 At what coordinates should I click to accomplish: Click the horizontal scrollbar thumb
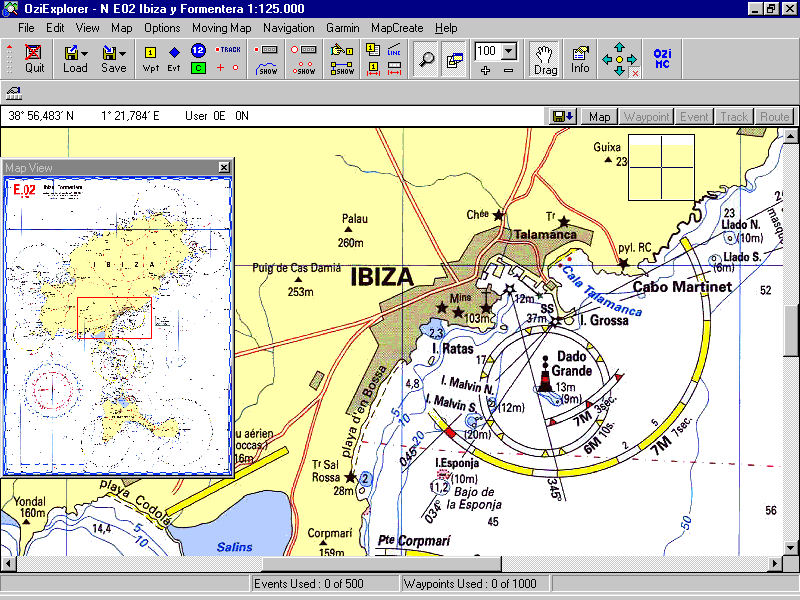(x=382, y=564)
